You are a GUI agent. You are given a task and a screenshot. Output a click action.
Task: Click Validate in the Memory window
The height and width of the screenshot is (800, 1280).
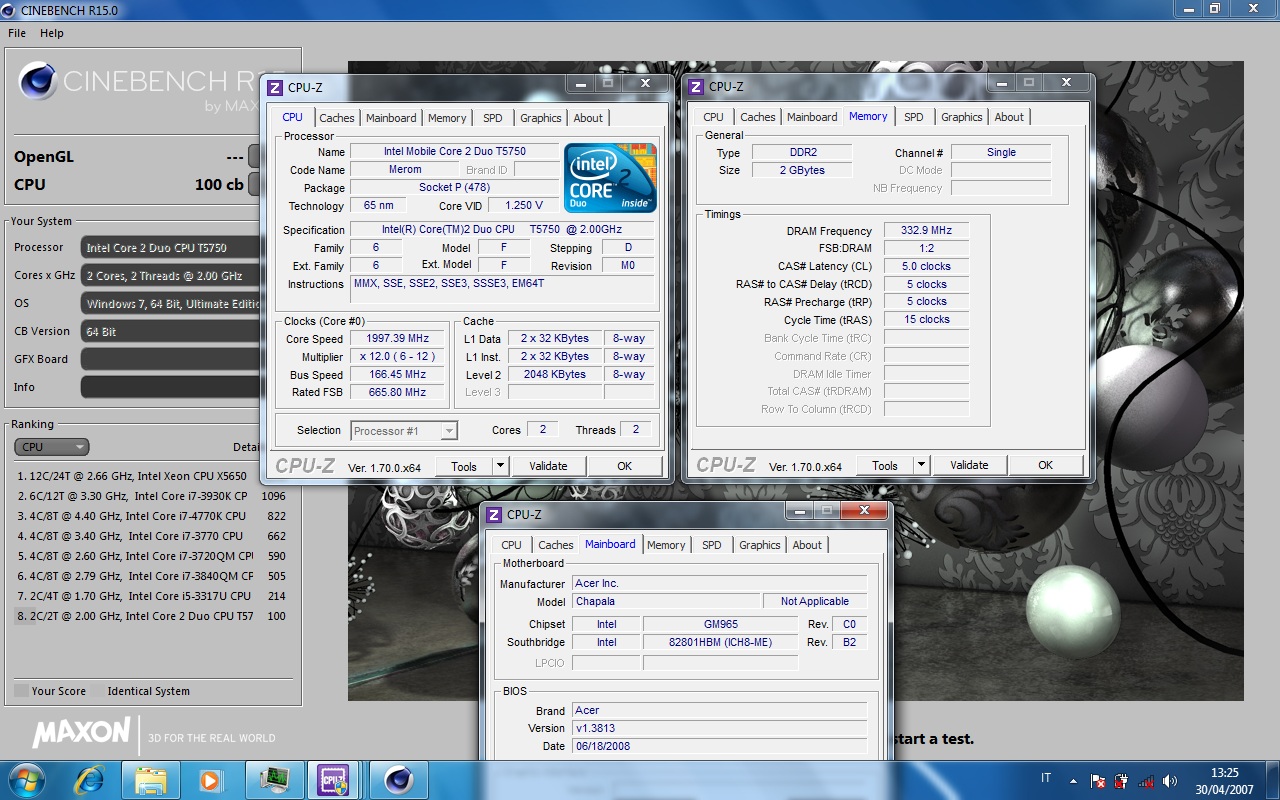point(969,465)
